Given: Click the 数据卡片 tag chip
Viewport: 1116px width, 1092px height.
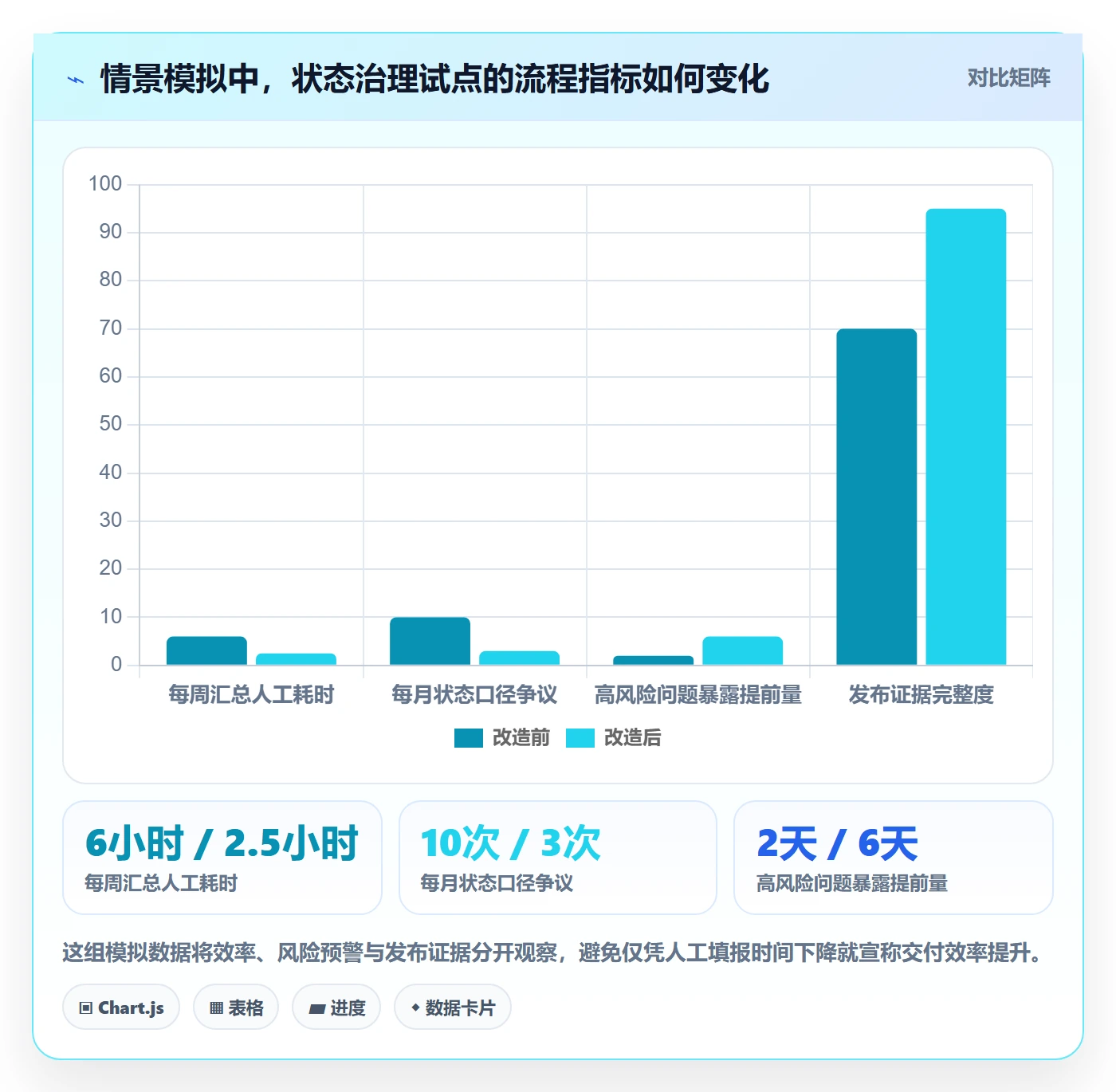Looking at the screenshot, I should pyautogui.click(x=453, y=1008).
